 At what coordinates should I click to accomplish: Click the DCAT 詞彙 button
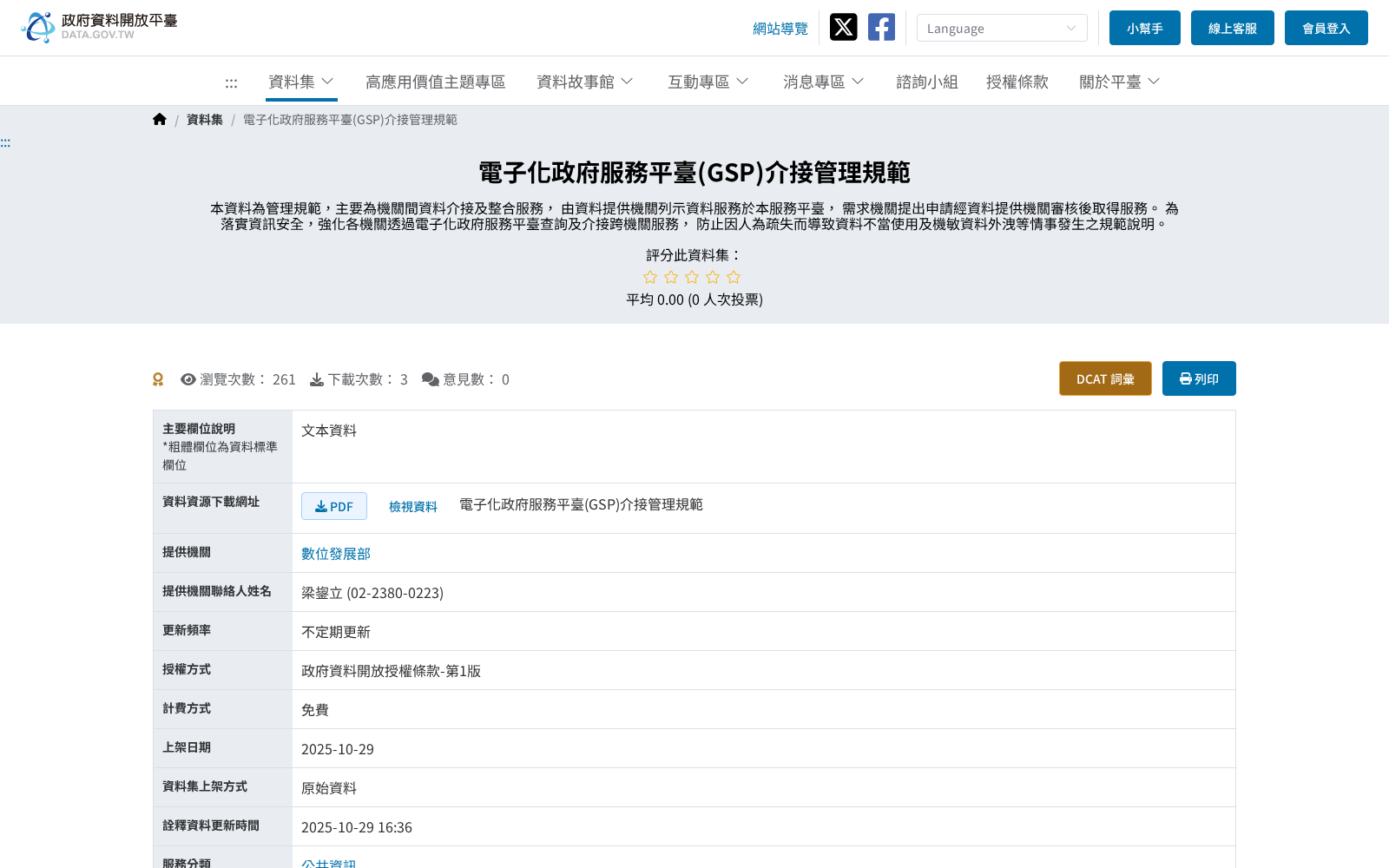coord(1105,378)
